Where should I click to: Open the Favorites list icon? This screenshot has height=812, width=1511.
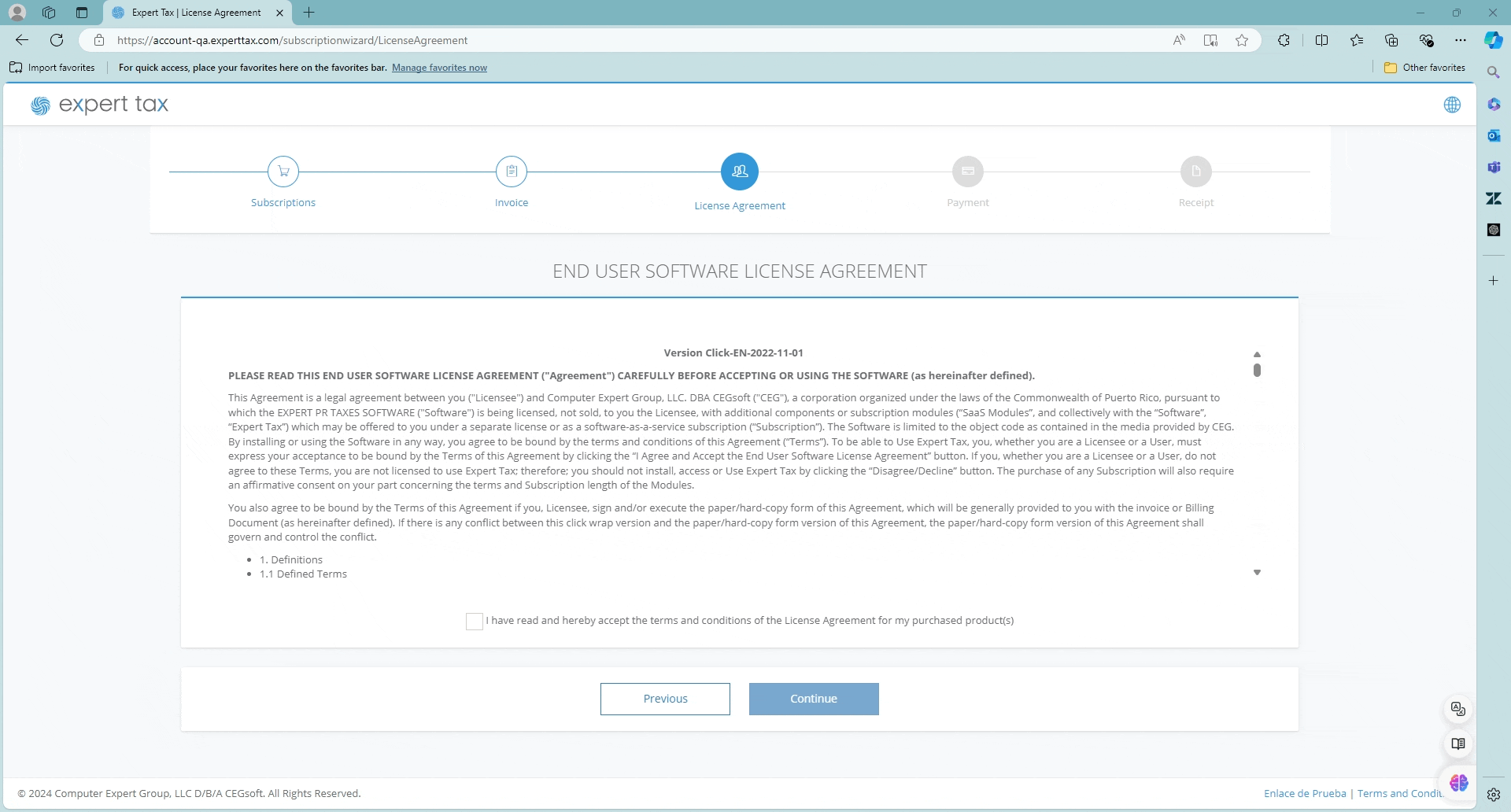pos(1357,40)
